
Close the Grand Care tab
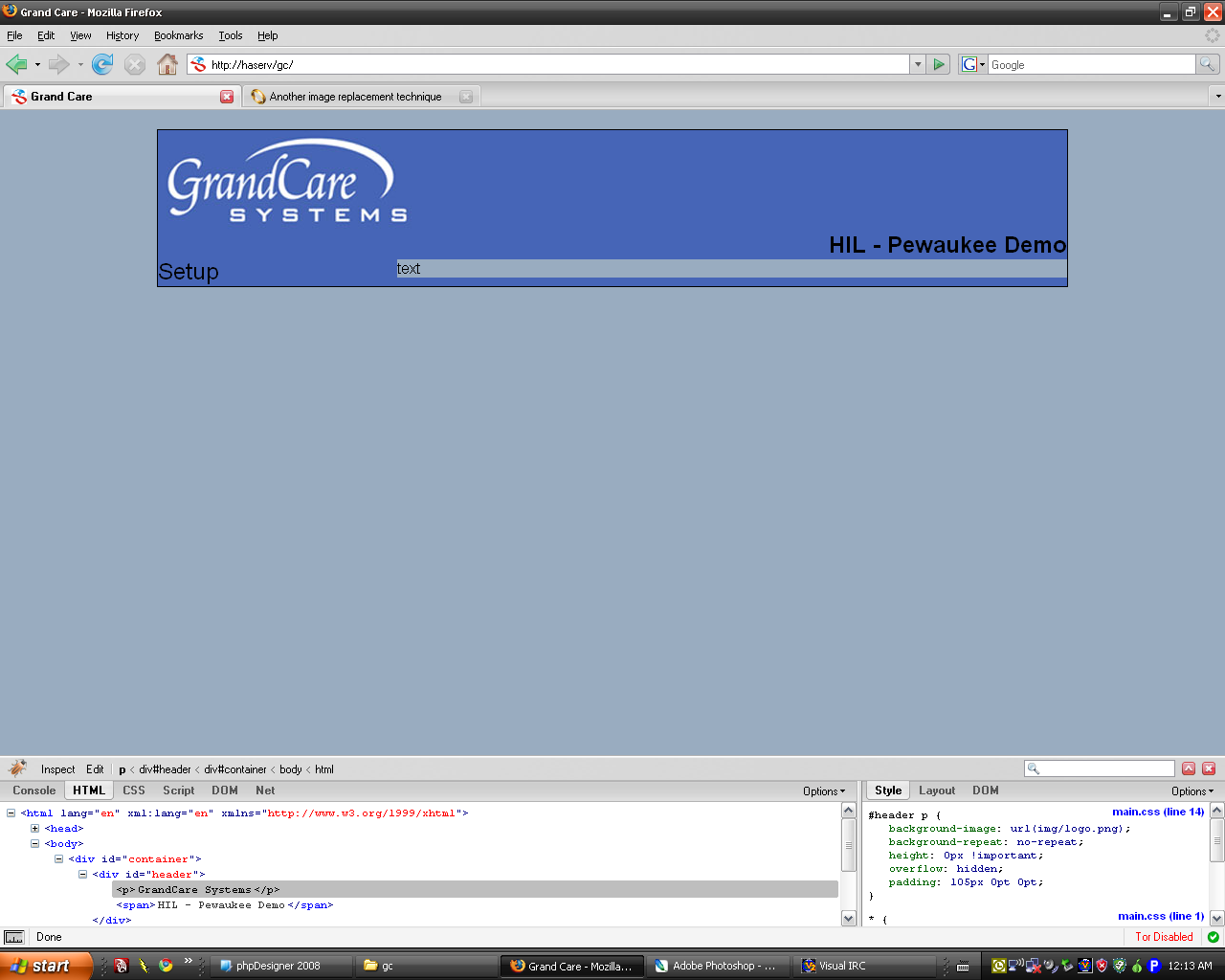[227, 97]
